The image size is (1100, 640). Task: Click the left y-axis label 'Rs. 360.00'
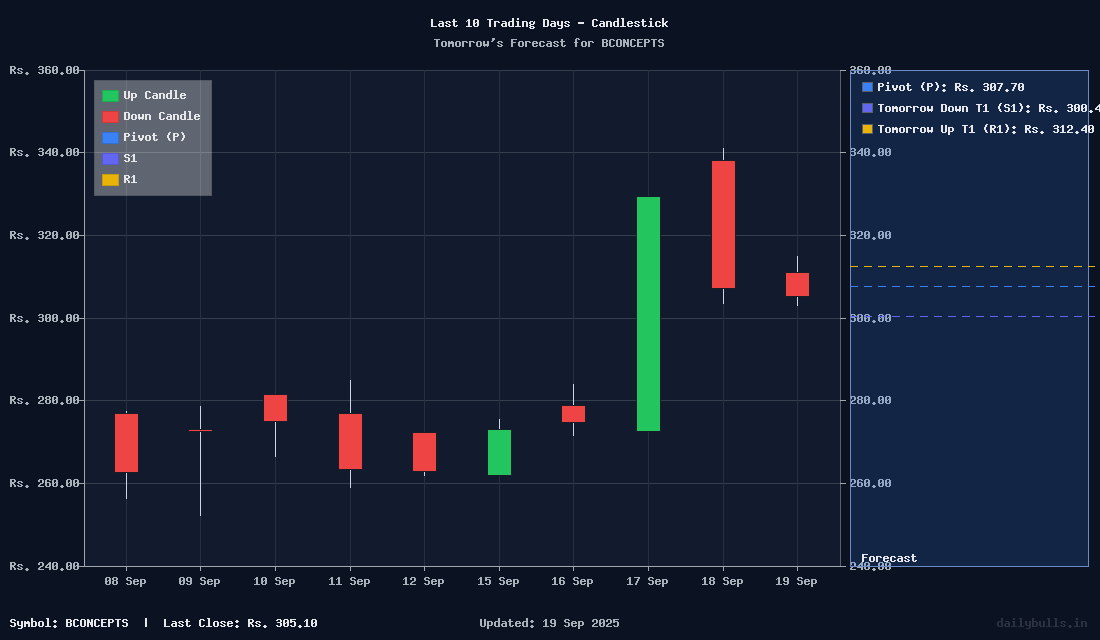pyautogui.click(x=44, y=70)
